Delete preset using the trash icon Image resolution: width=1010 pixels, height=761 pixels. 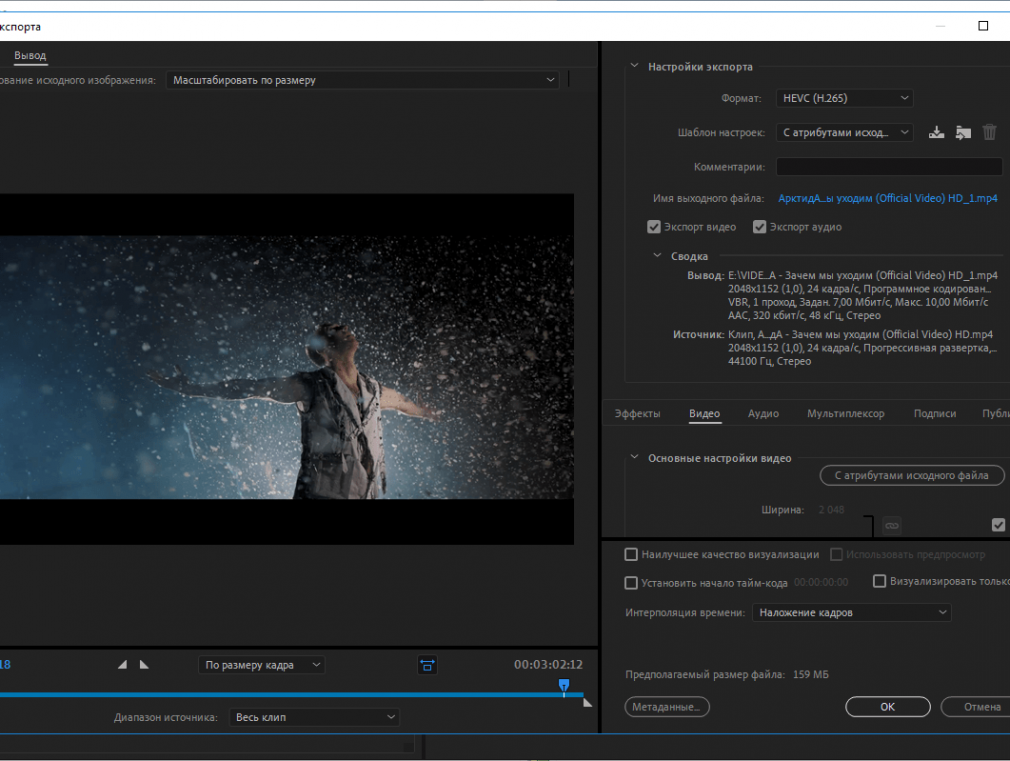(x=989, y=132)
